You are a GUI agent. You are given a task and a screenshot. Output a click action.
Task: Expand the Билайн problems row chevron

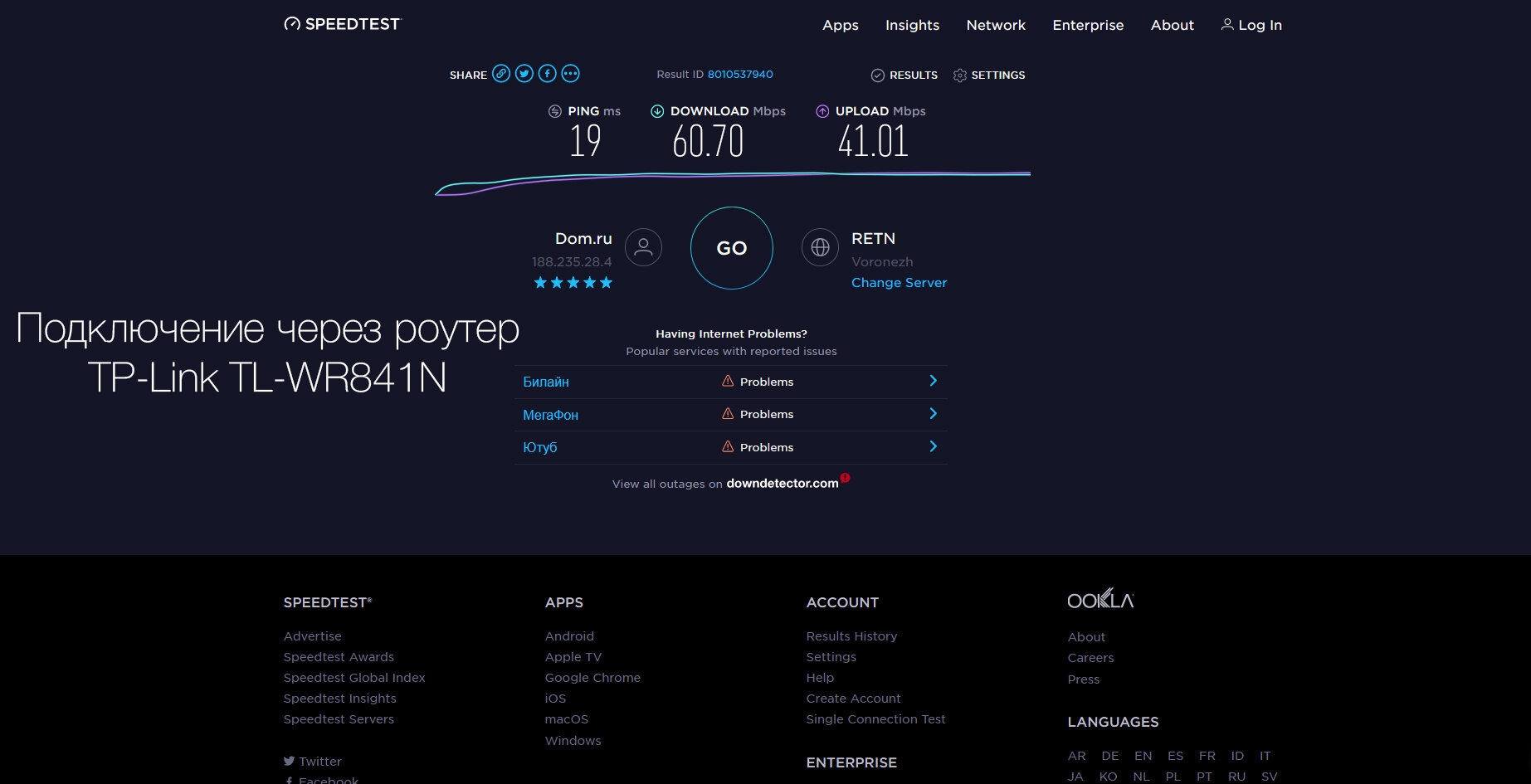click(934, 381)
